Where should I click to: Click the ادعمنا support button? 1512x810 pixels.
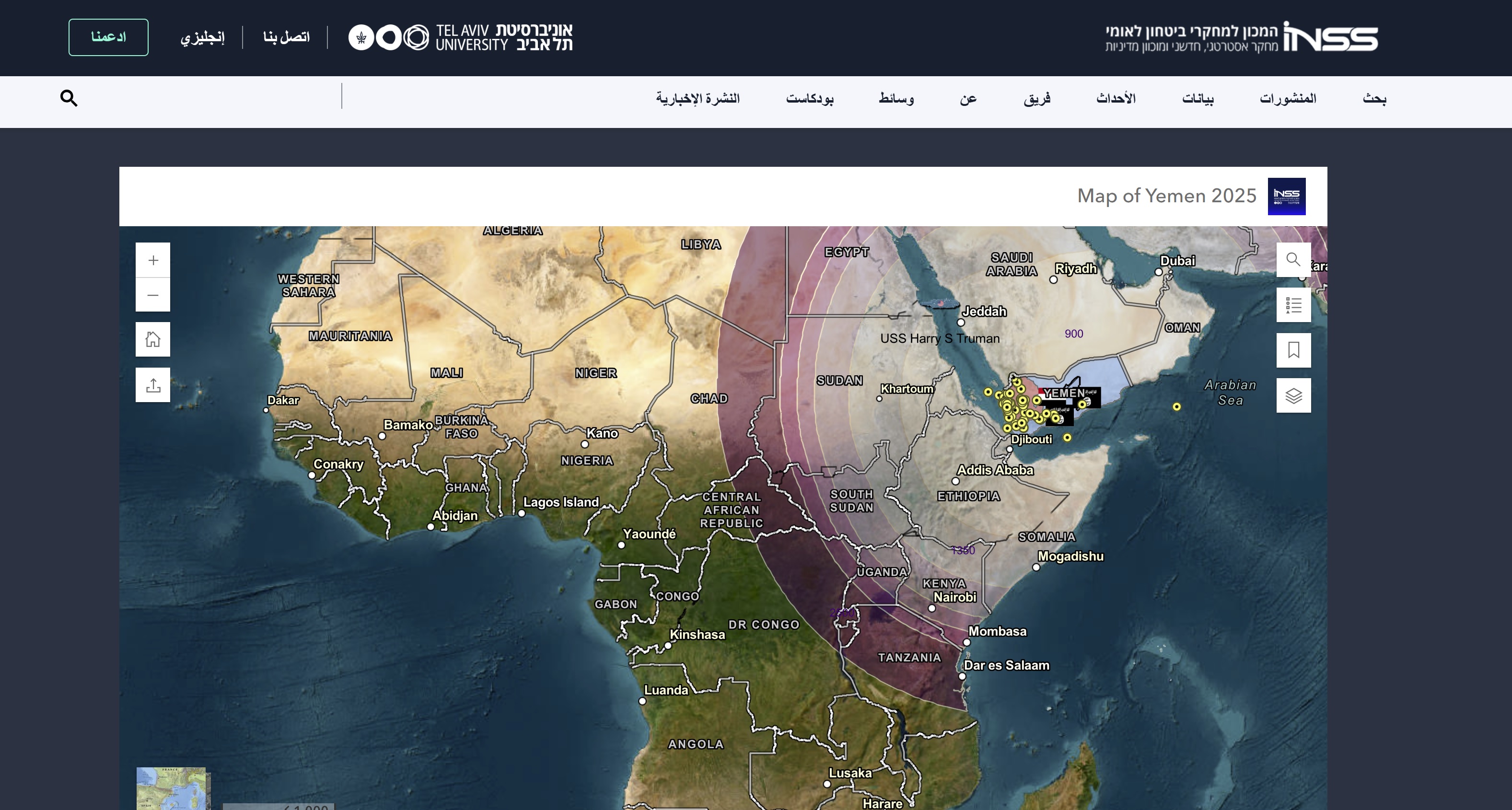coord(109,37)
